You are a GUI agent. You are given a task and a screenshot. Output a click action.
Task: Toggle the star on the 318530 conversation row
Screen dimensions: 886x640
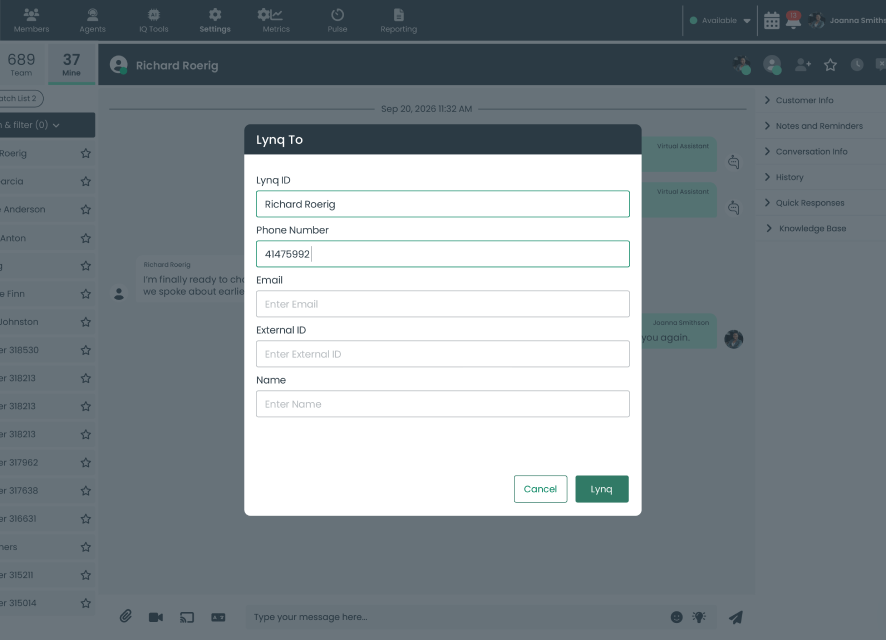pyautogui.click(x=86, y=350)
